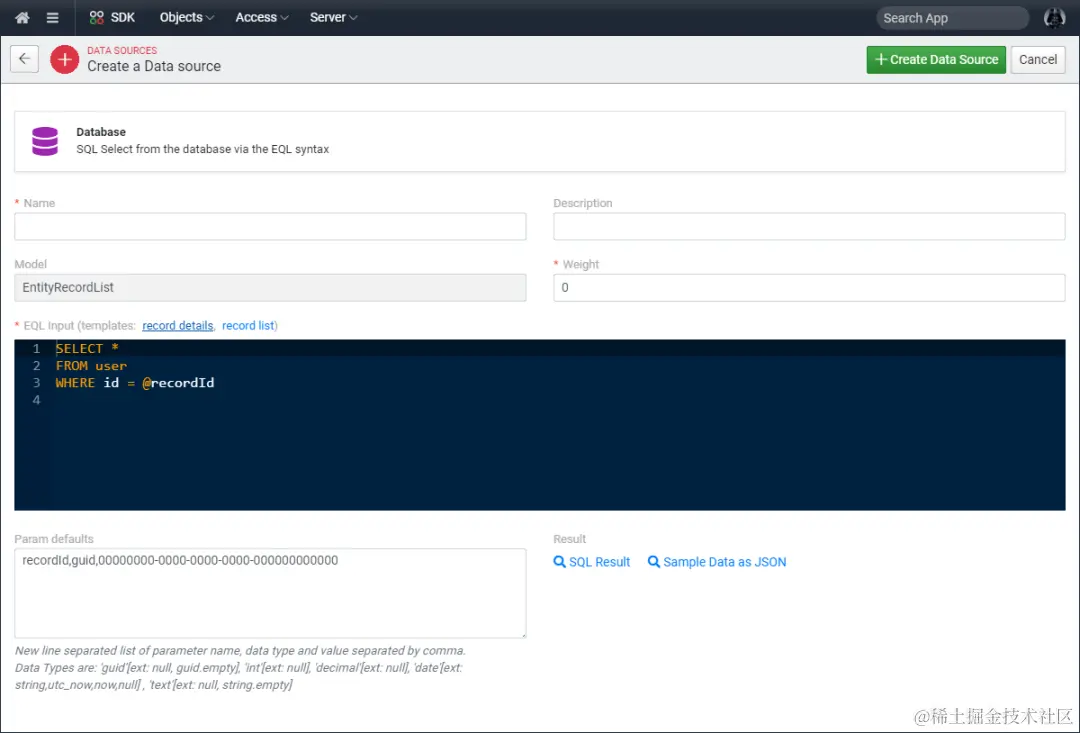Screen dimensions: 1080x733
Task: Focus the Search App field
Action: tap(953, 18)
